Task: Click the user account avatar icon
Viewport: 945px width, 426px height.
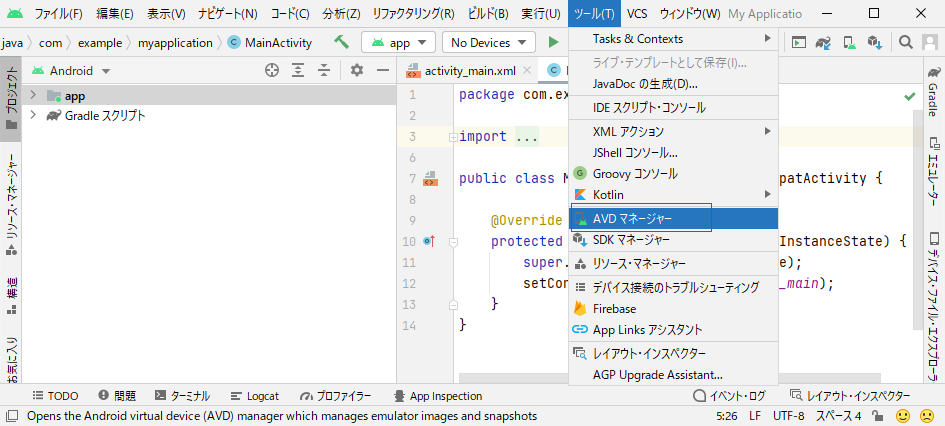Action: tap(930, 42)
